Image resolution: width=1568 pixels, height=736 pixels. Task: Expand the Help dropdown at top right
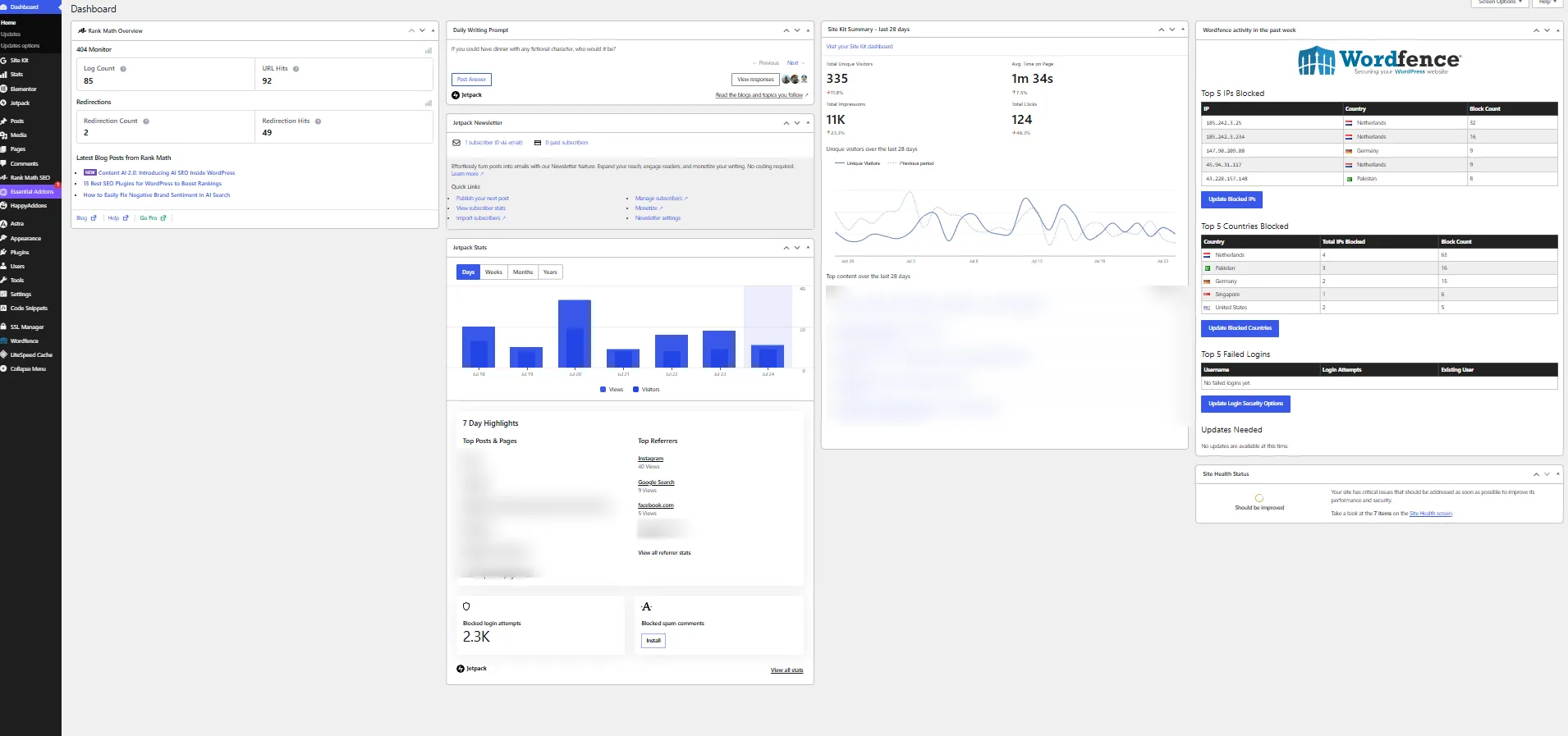click(1547, 2)
